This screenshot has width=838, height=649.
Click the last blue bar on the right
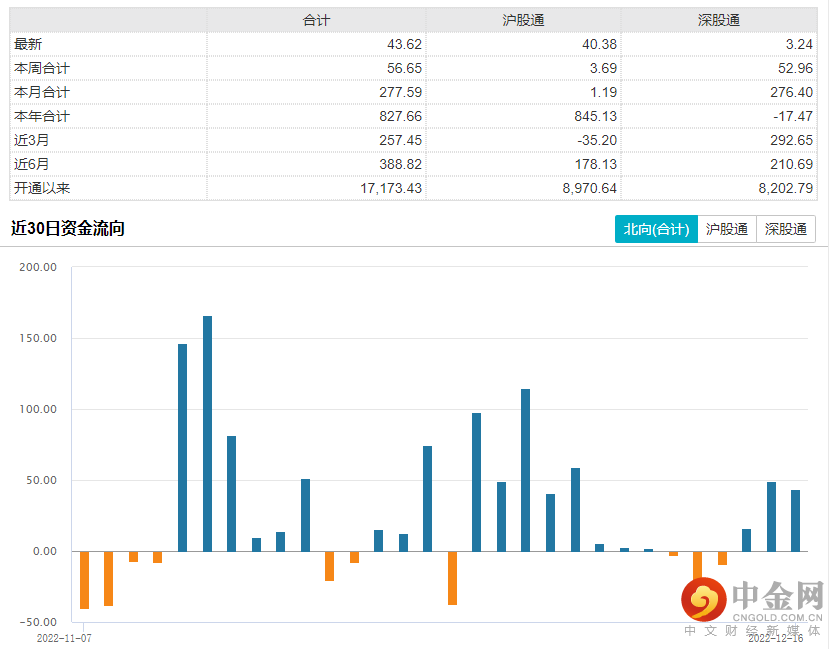tap(796, 520)
